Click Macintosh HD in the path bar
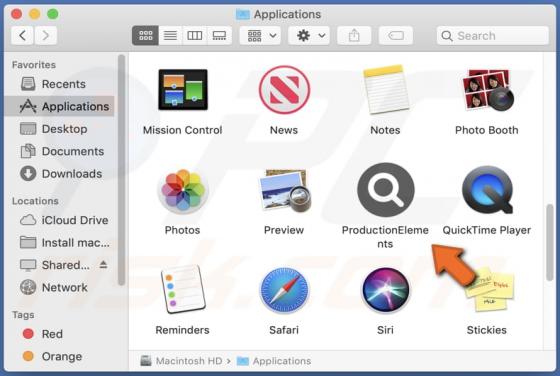 point(182,361)
